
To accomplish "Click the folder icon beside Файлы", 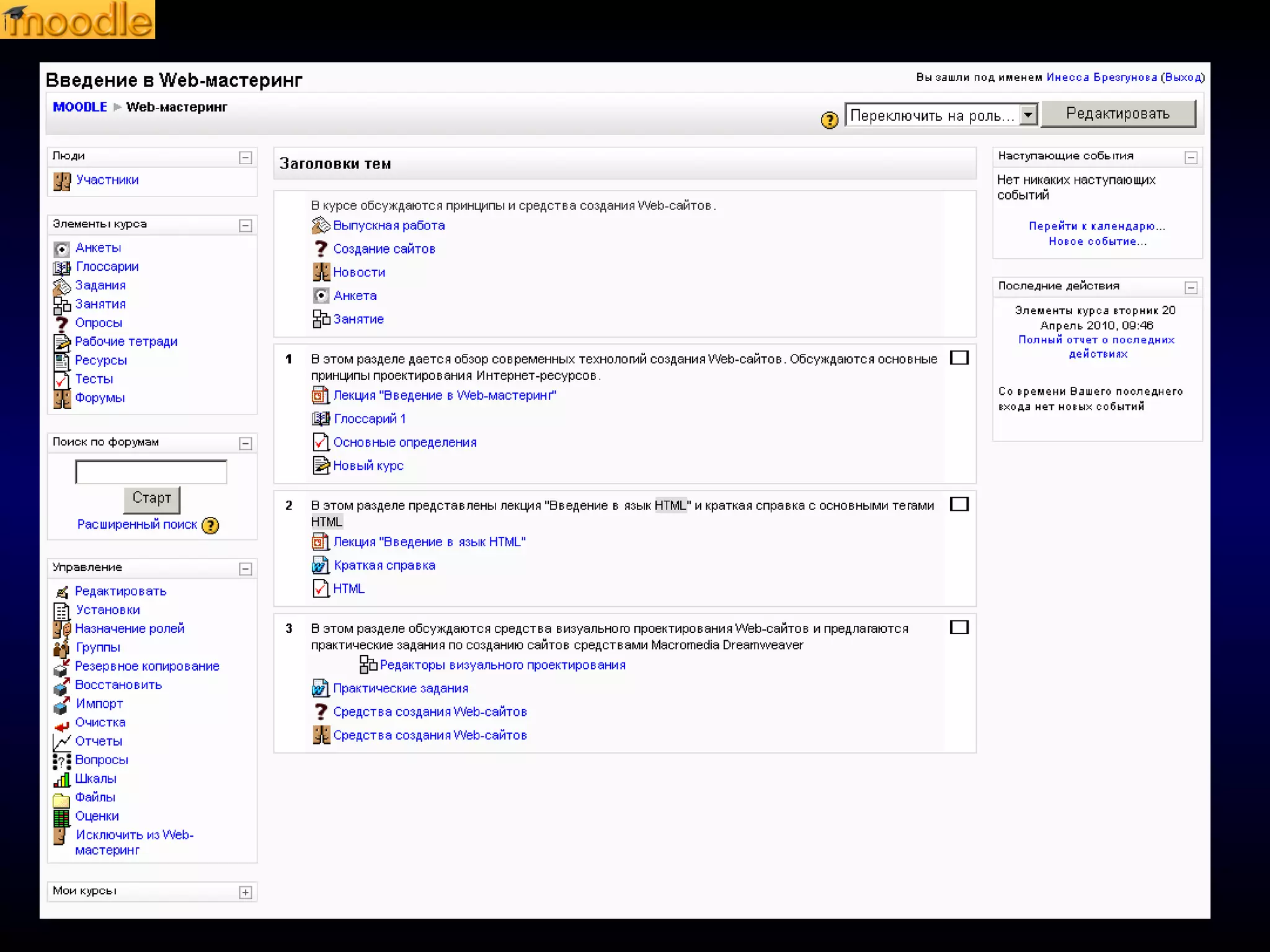I will coord(61,799).
